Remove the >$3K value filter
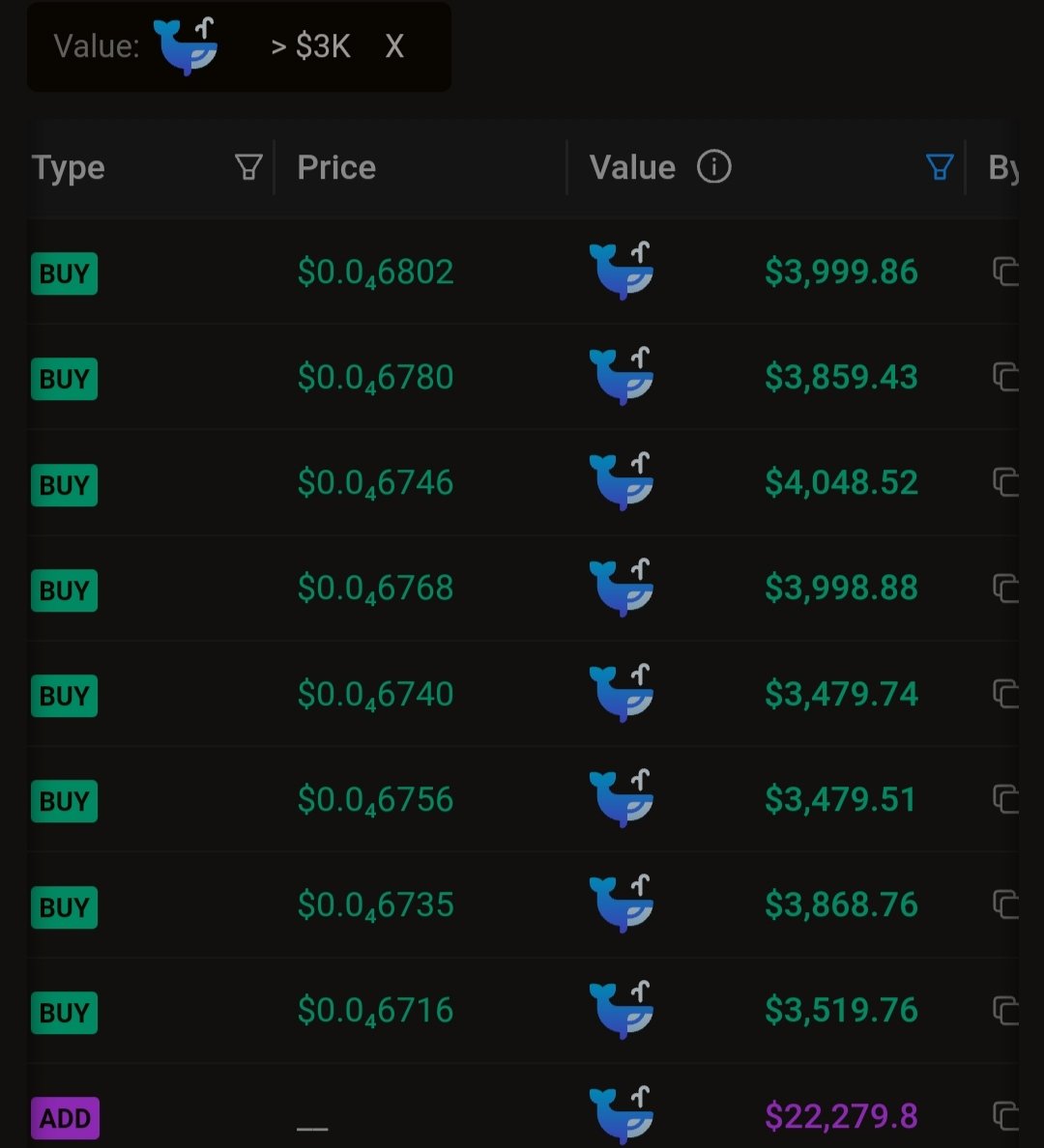Viewport: 1044px width, 1148px height. pyautogui.click(x=393, y=46)
